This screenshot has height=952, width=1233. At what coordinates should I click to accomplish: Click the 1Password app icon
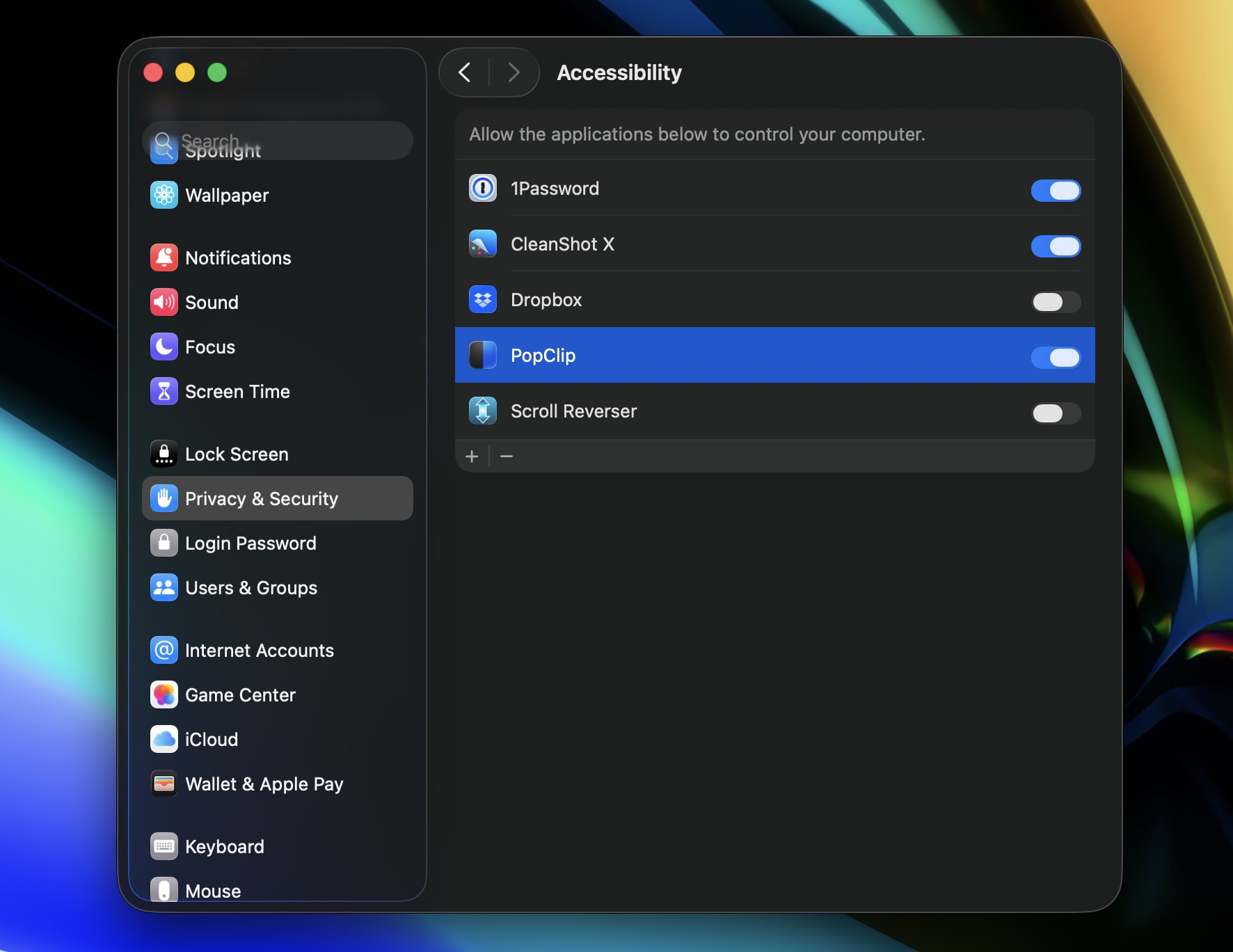(x=483, y=189)
